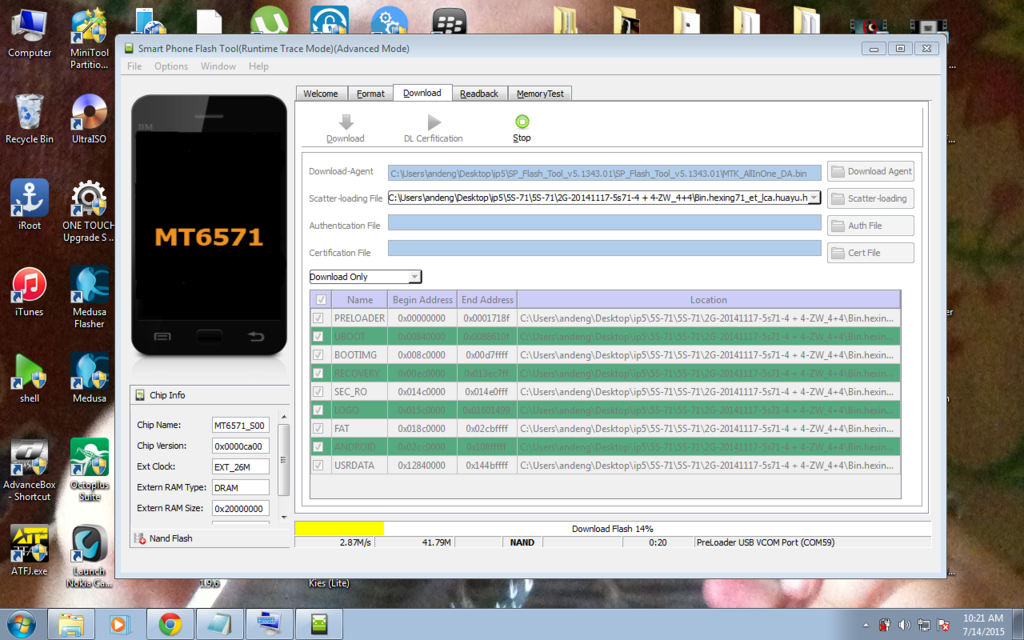The image size is (1024, 640).
Task: Click the Download arrow icon
Action: (x=346, y=121)
